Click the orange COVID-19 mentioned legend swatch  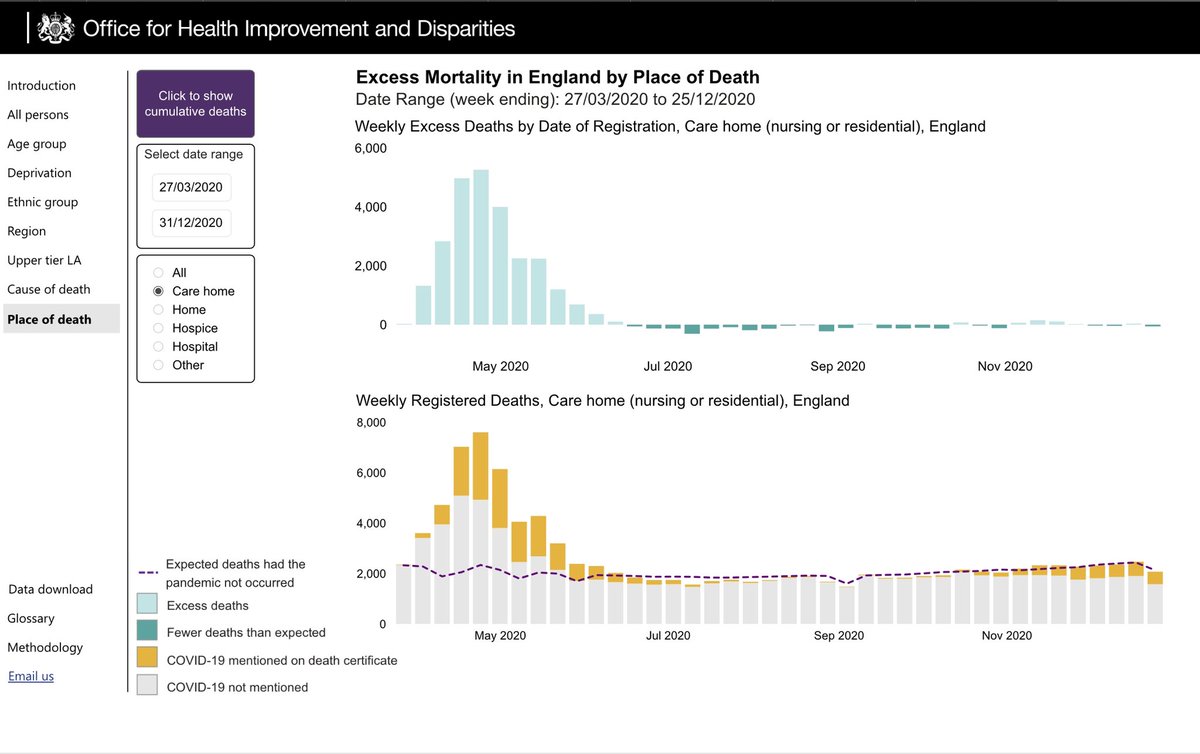[147, 657]
